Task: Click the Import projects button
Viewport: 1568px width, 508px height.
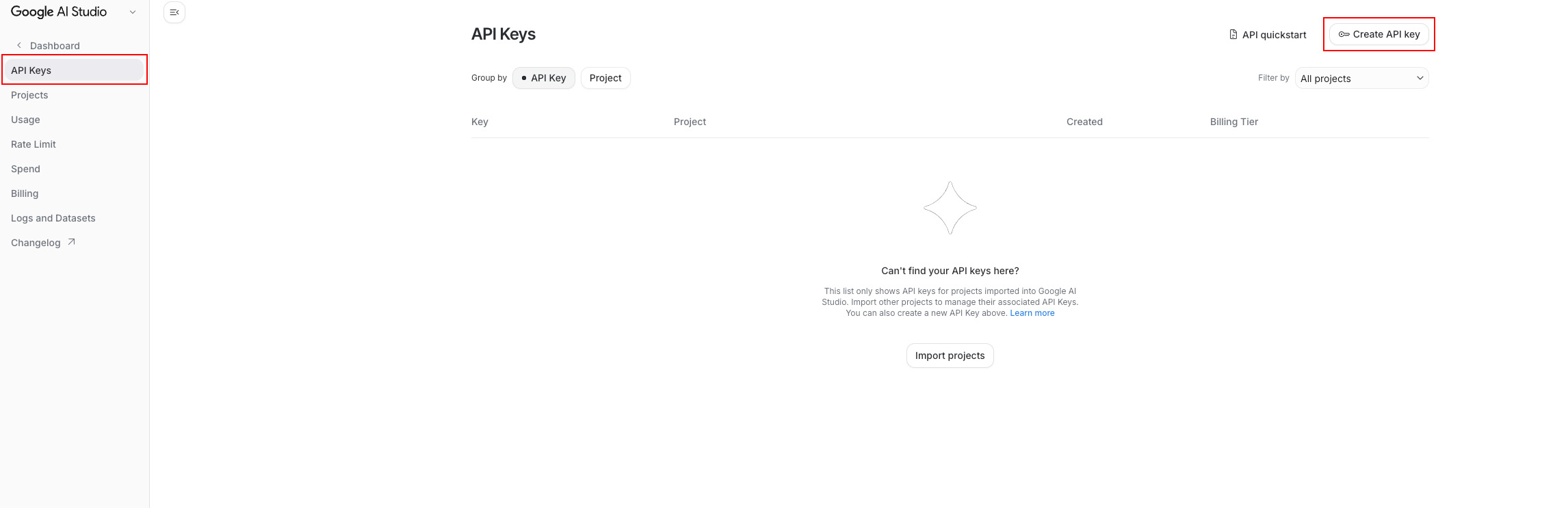Action: click(x=950, y=356)
